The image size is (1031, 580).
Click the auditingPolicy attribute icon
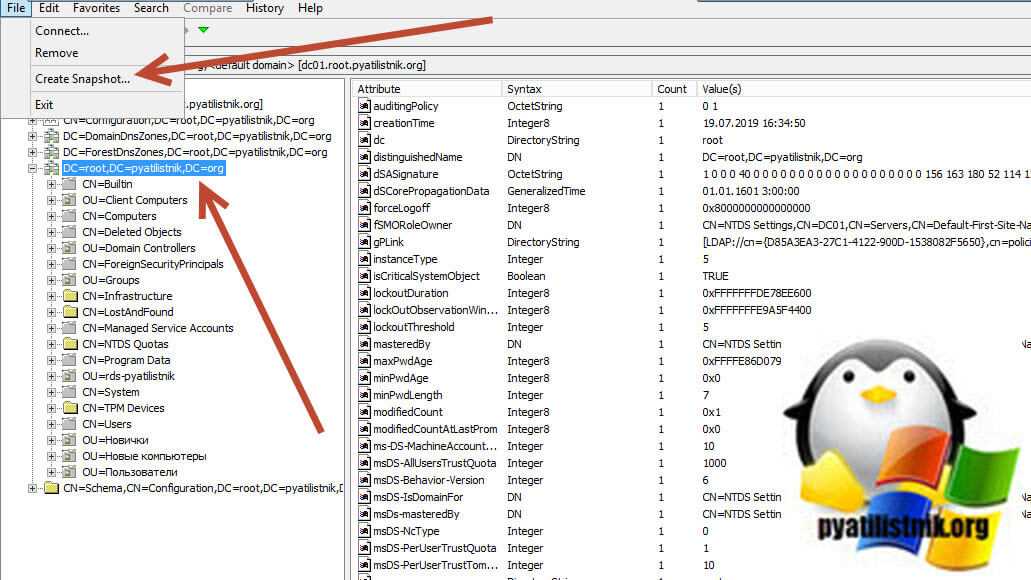coord(364,106)
